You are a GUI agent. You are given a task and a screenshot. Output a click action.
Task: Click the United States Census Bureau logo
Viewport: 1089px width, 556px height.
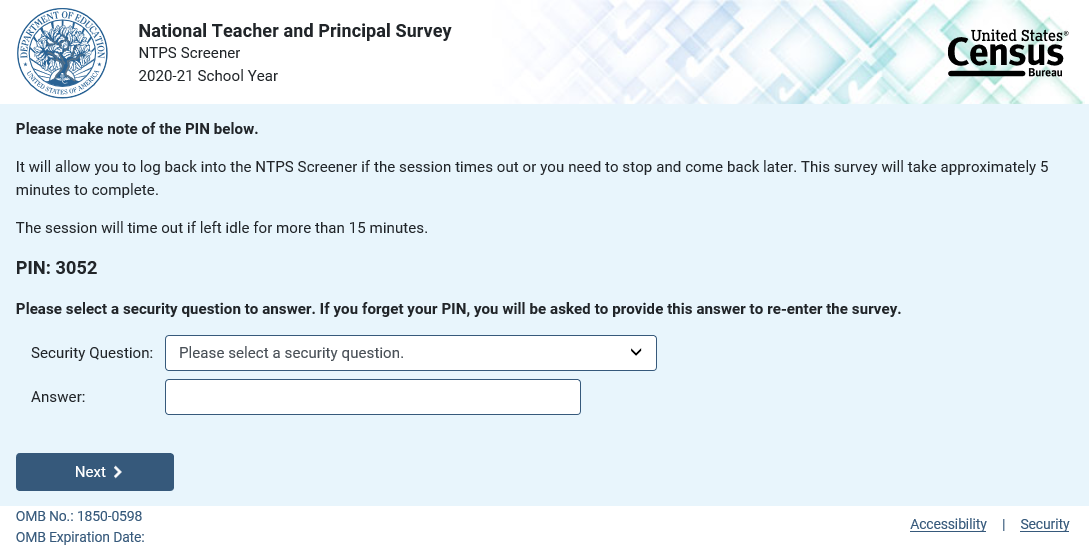pyautogui.click(x=1008, y=53)
